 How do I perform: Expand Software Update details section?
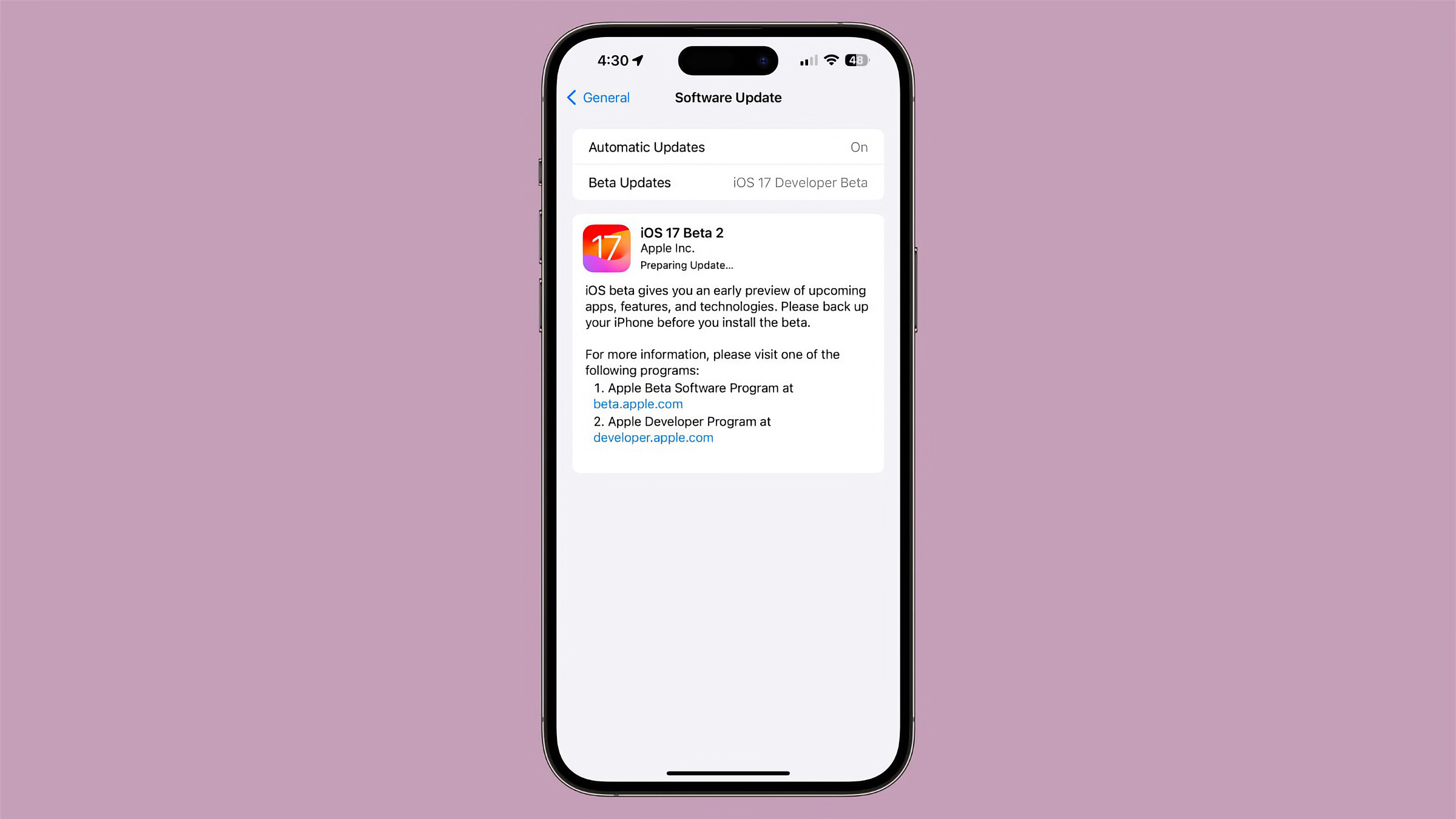[x=728, y=247]
